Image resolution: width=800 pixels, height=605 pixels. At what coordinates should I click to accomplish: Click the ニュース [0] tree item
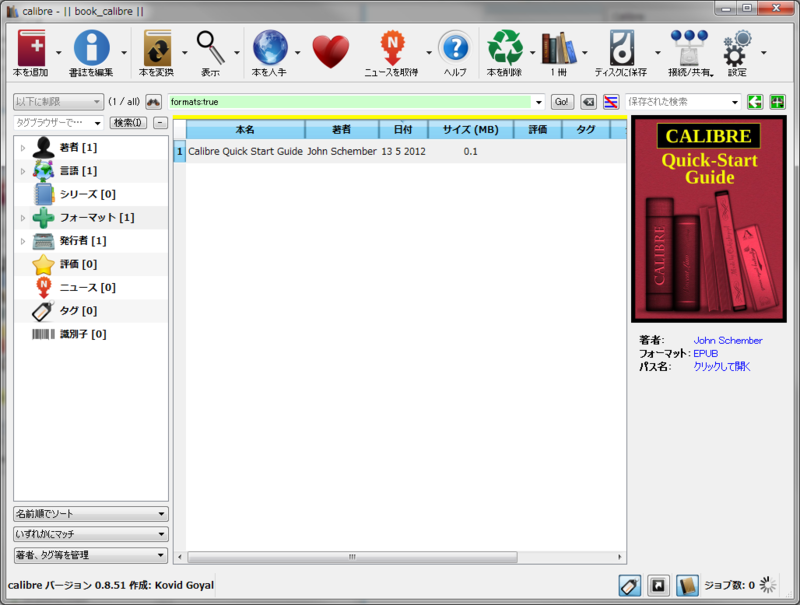click(x=87, y=288)
